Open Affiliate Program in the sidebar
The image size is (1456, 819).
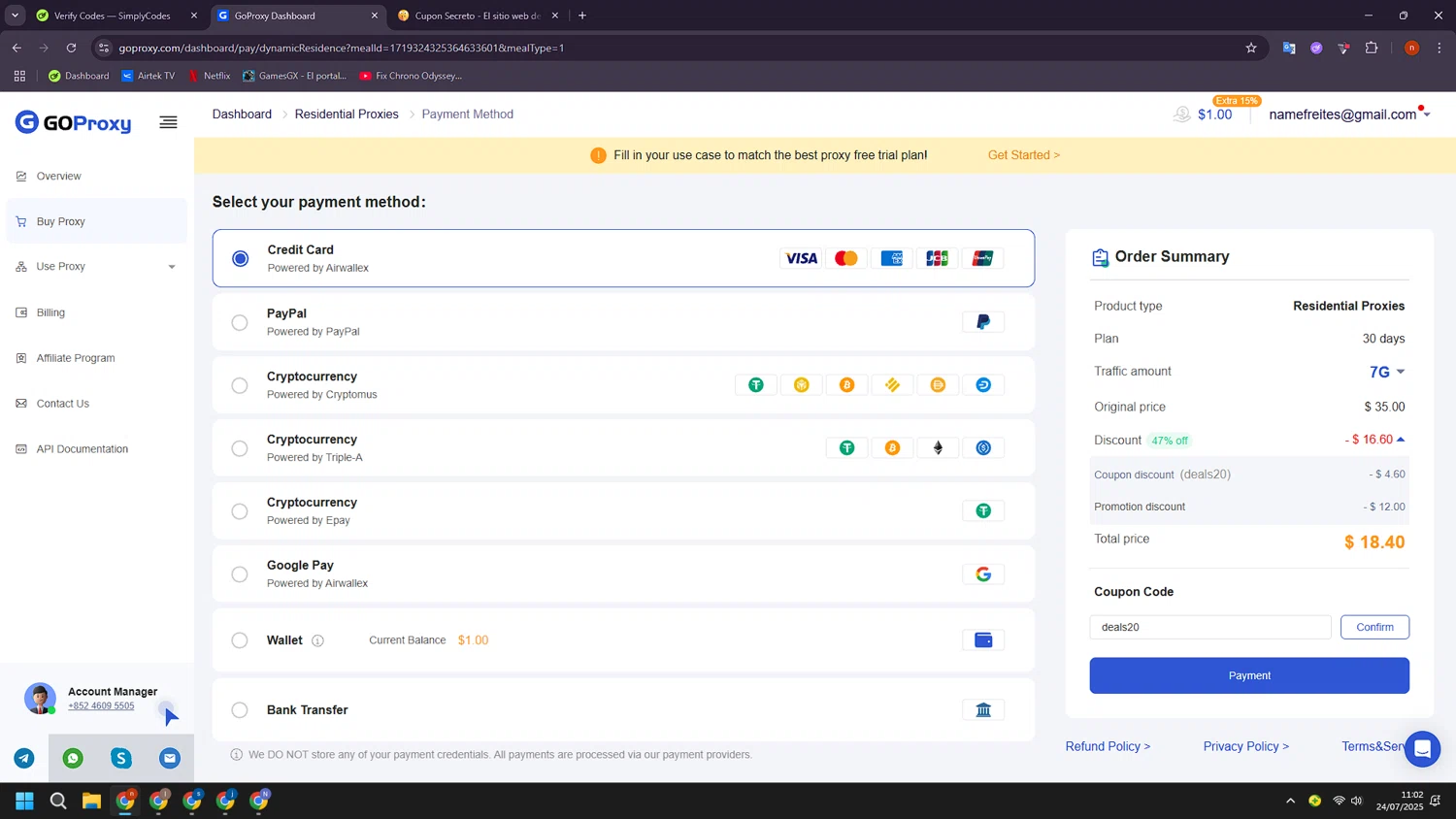96,358
